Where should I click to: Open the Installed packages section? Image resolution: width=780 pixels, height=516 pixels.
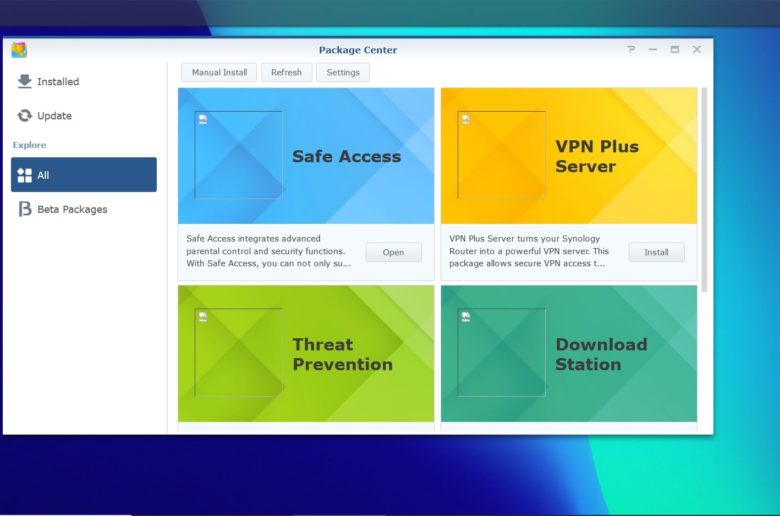tap(84, 82)
